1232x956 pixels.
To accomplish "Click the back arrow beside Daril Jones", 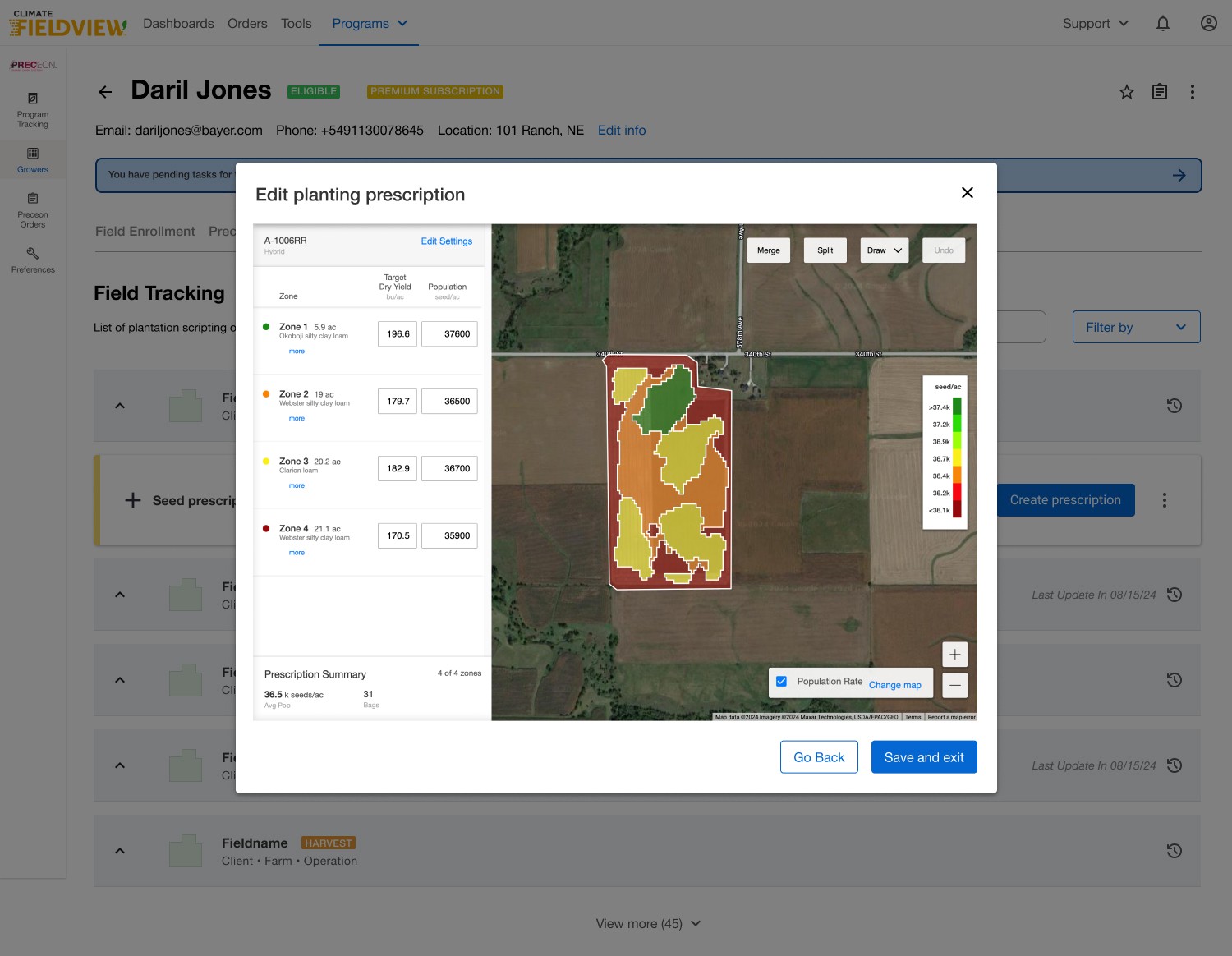I will [x=105, y=92].
